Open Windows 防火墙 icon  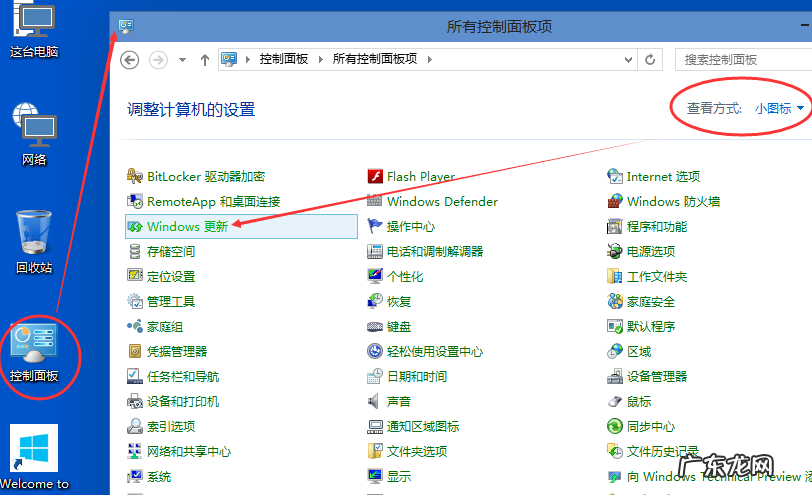click(x=615, y=201)
